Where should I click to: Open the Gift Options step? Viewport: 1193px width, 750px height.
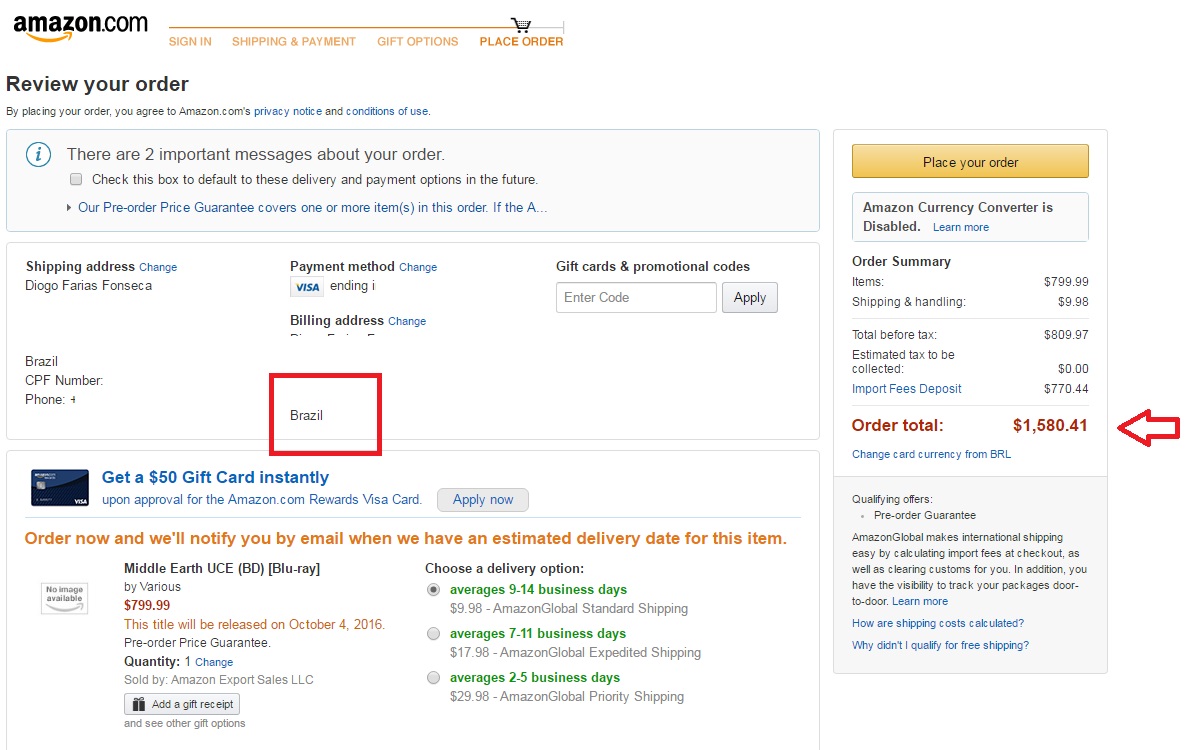[x=418, y=42]
